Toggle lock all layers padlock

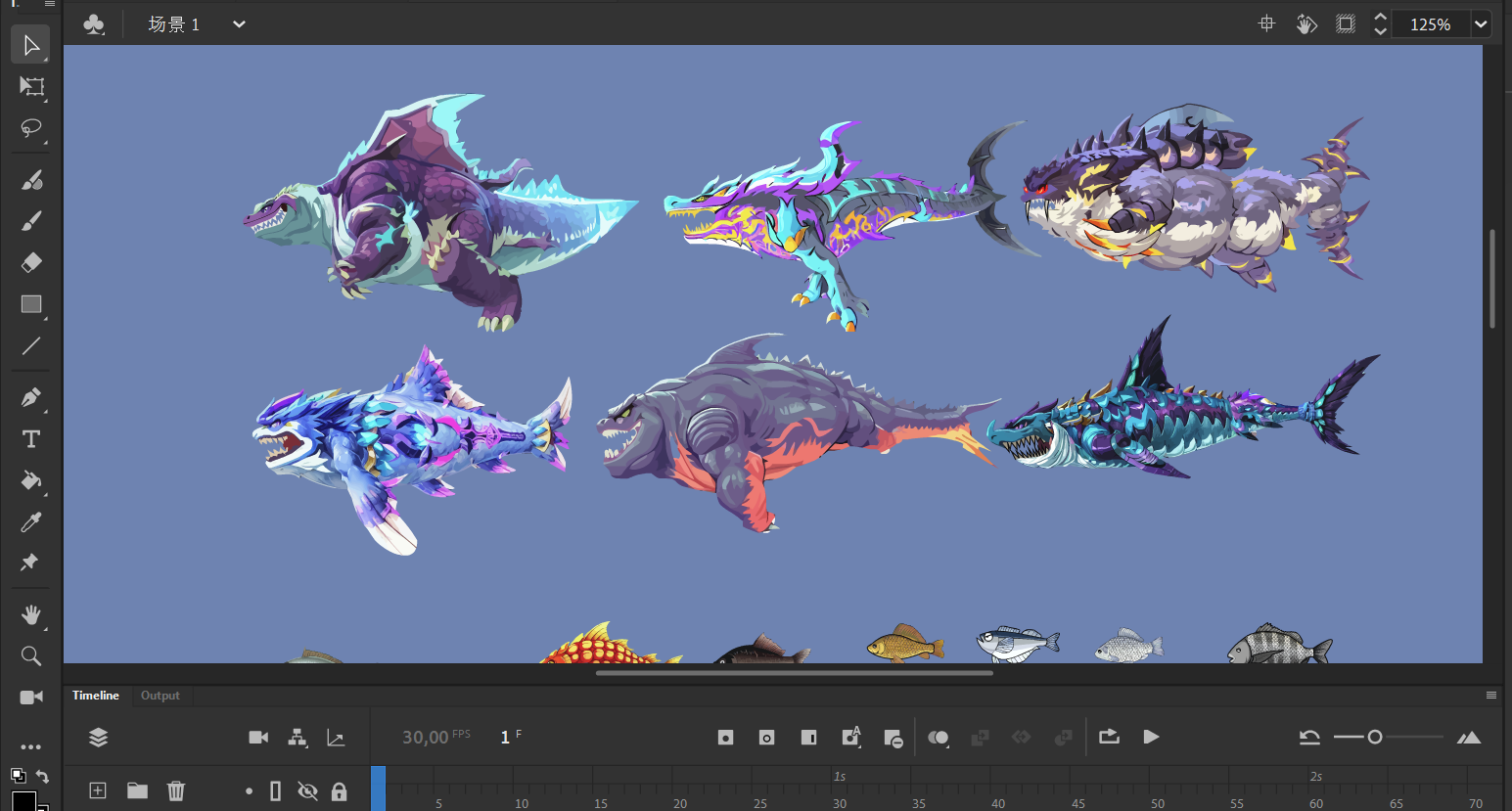339,790
